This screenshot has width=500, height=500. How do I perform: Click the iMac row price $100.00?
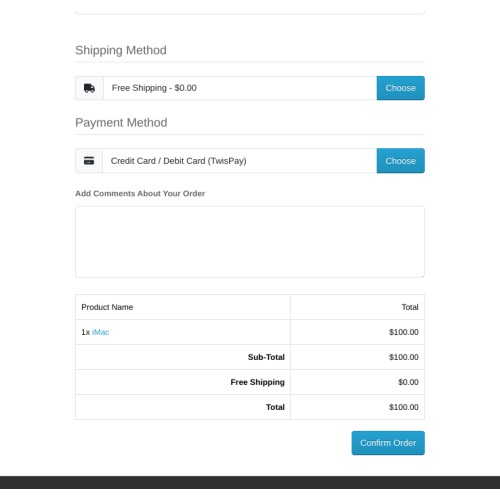pos(404,332)
